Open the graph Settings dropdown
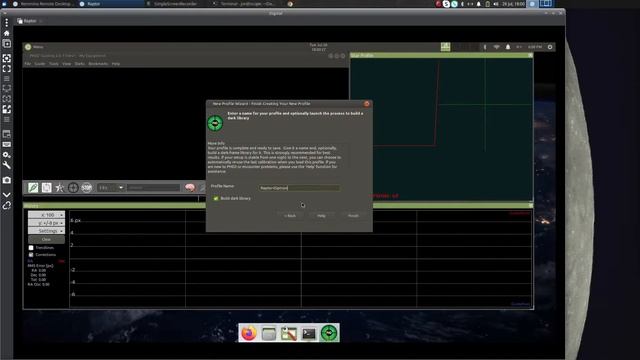Viewport: 640px width, 360px height. pos(46,231)
